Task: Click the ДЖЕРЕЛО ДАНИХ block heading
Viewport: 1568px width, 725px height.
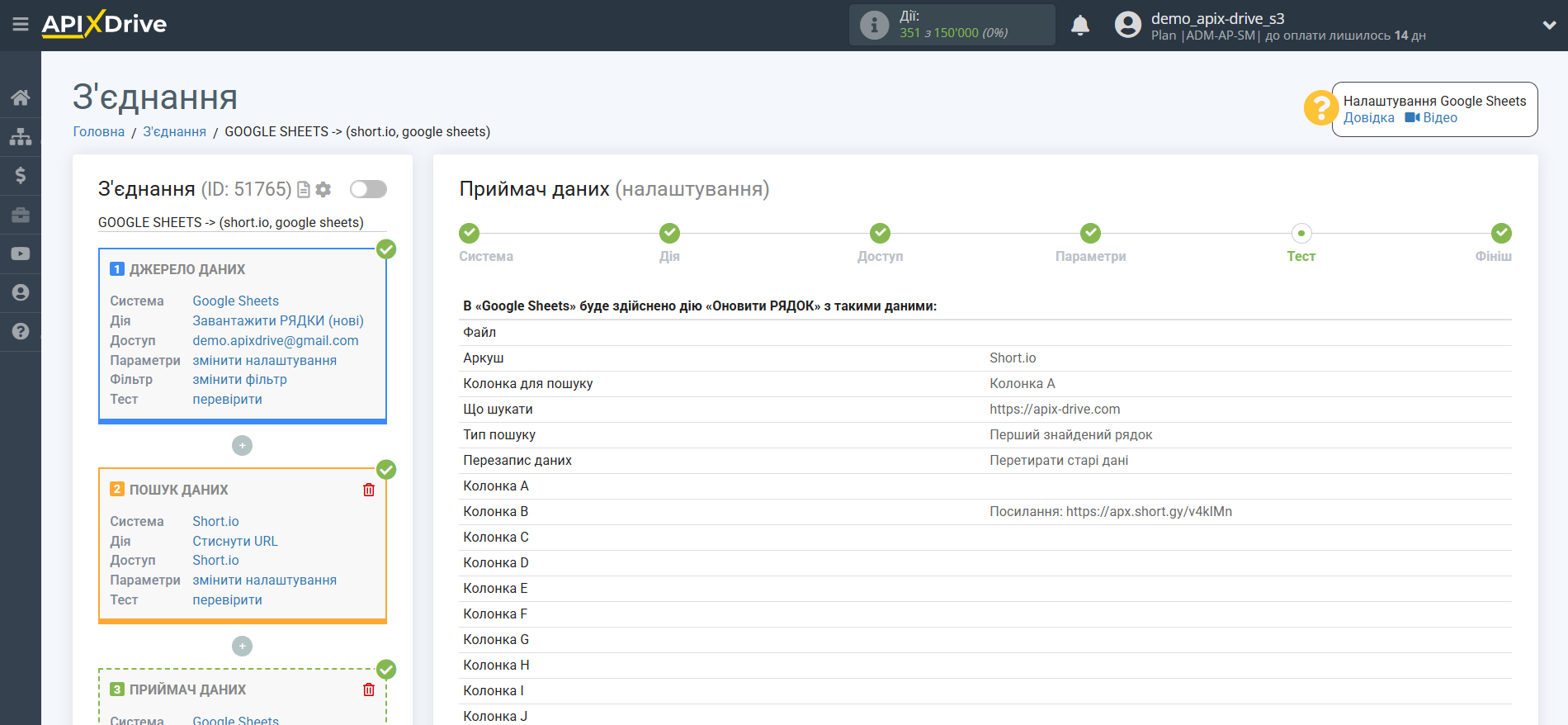Action: pyautogui.click(x=187, y=270)
